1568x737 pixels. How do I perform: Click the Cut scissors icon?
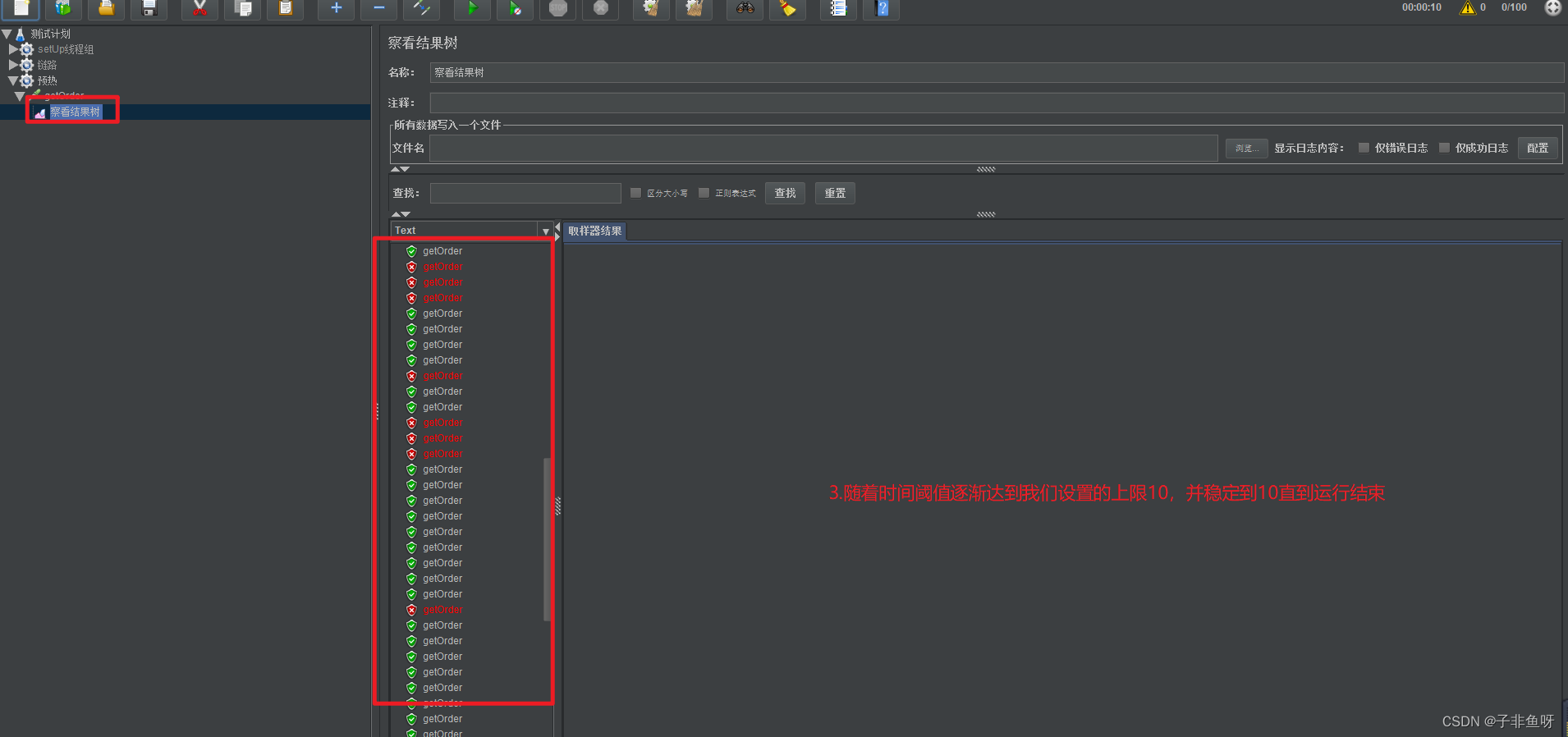(x=199, y=8)
